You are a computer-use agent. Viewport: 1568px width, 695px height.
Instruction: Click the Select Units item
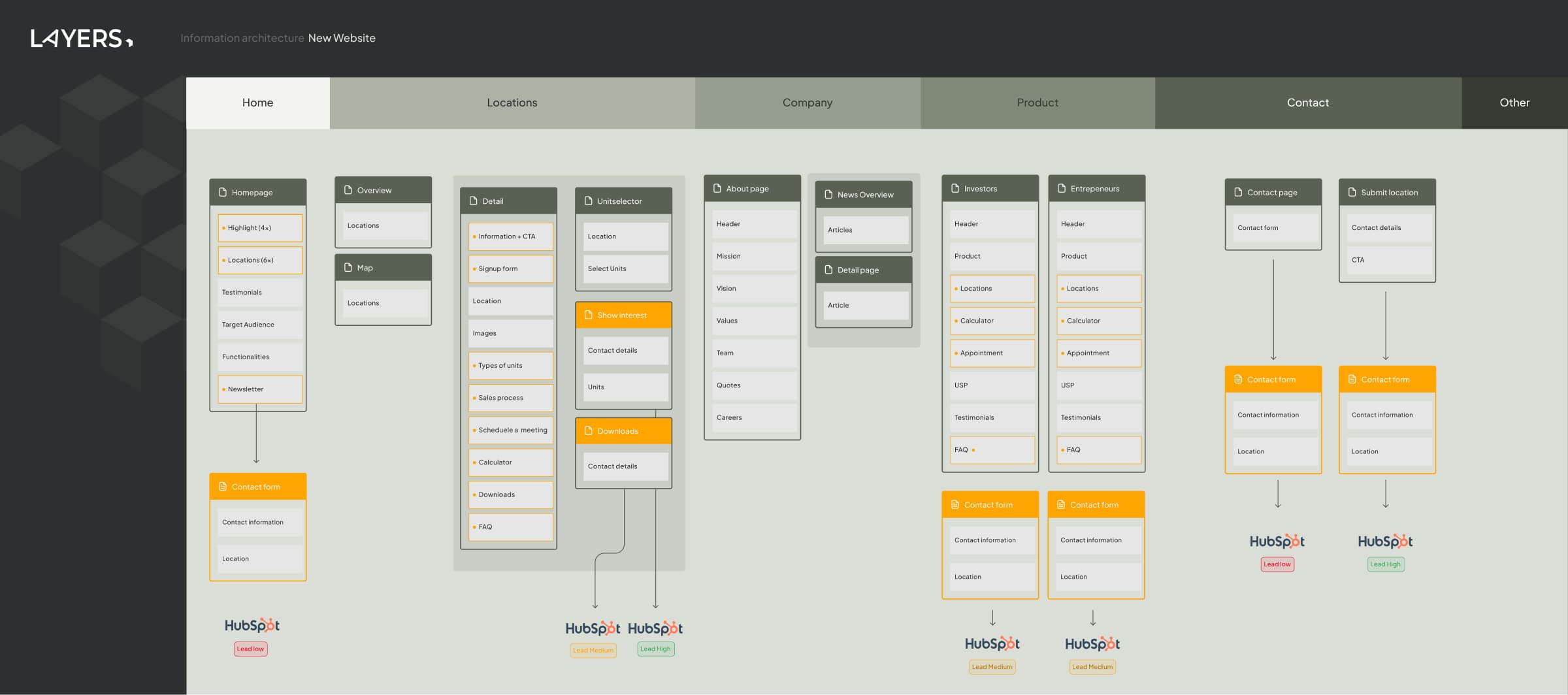coord(625,268)
